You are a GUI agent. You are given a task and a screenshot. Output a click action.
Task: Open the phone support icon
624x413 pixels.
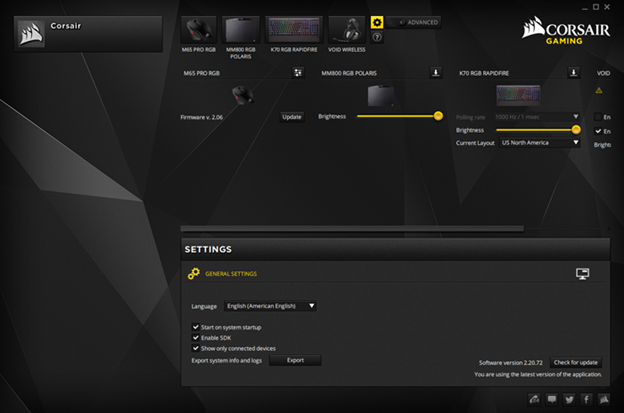[x=534, y=399]
